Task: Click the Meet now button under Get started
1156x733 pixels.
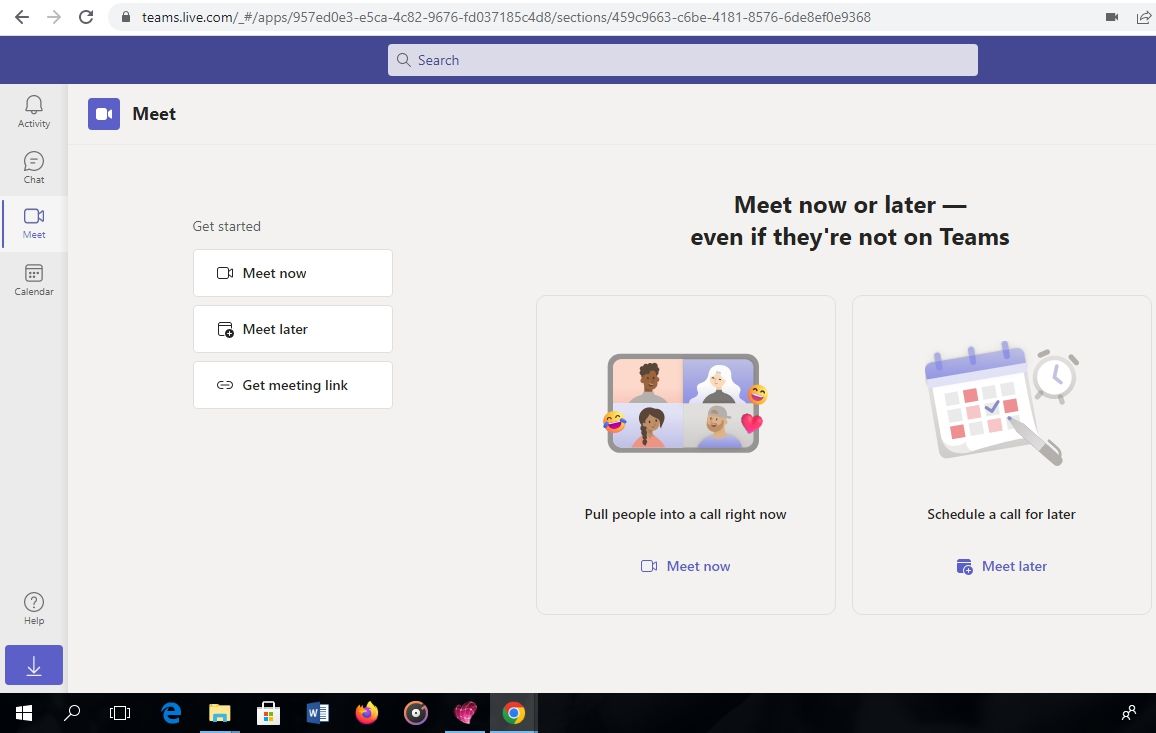Action: point(293,273)
